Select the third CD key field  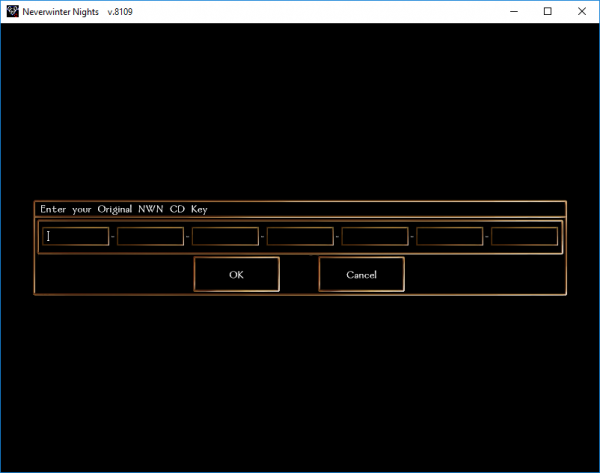point(225,236)
